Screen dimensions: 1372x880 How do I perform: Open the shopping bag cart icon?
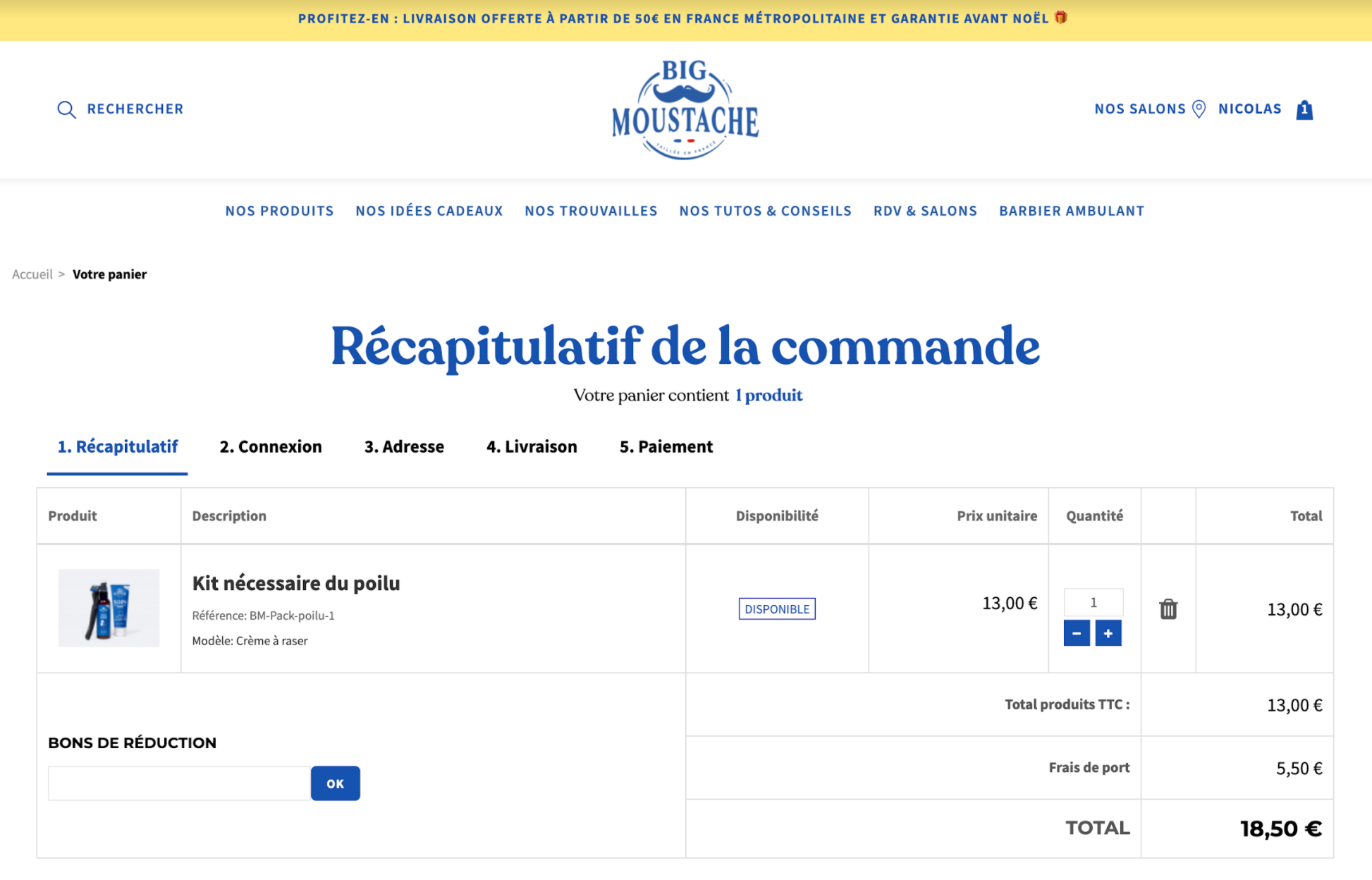coord(1304,109)
